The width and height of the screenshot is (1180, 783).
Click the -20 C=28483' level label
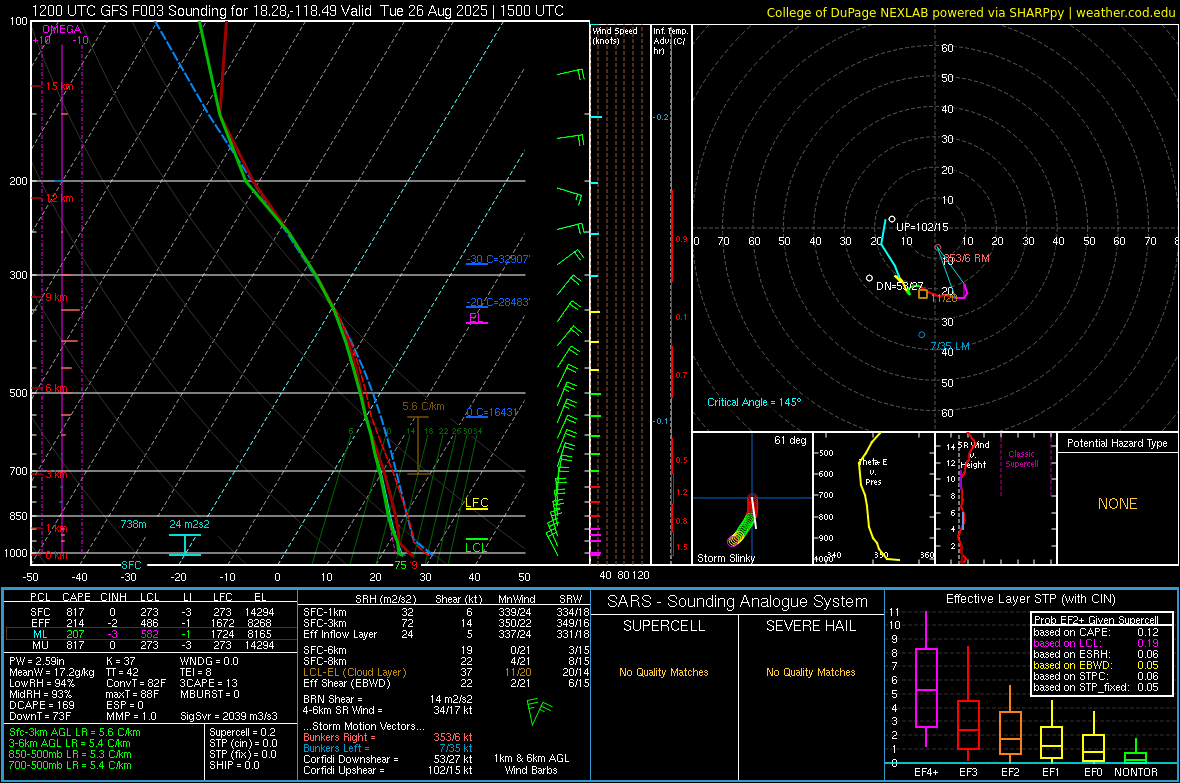click(x=498, y=302)
